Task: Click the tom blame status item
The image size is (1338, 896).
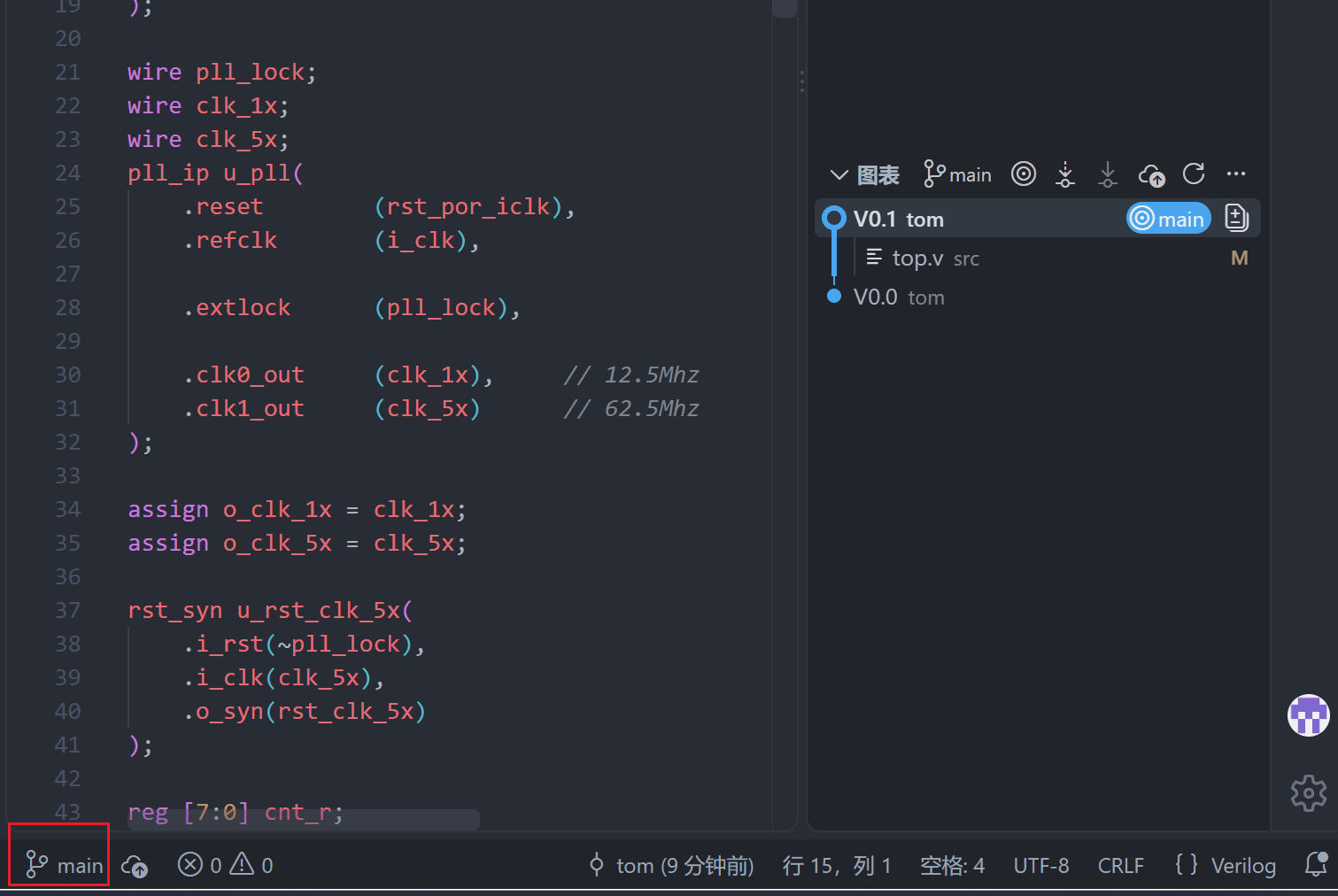Action: (671, 865)
